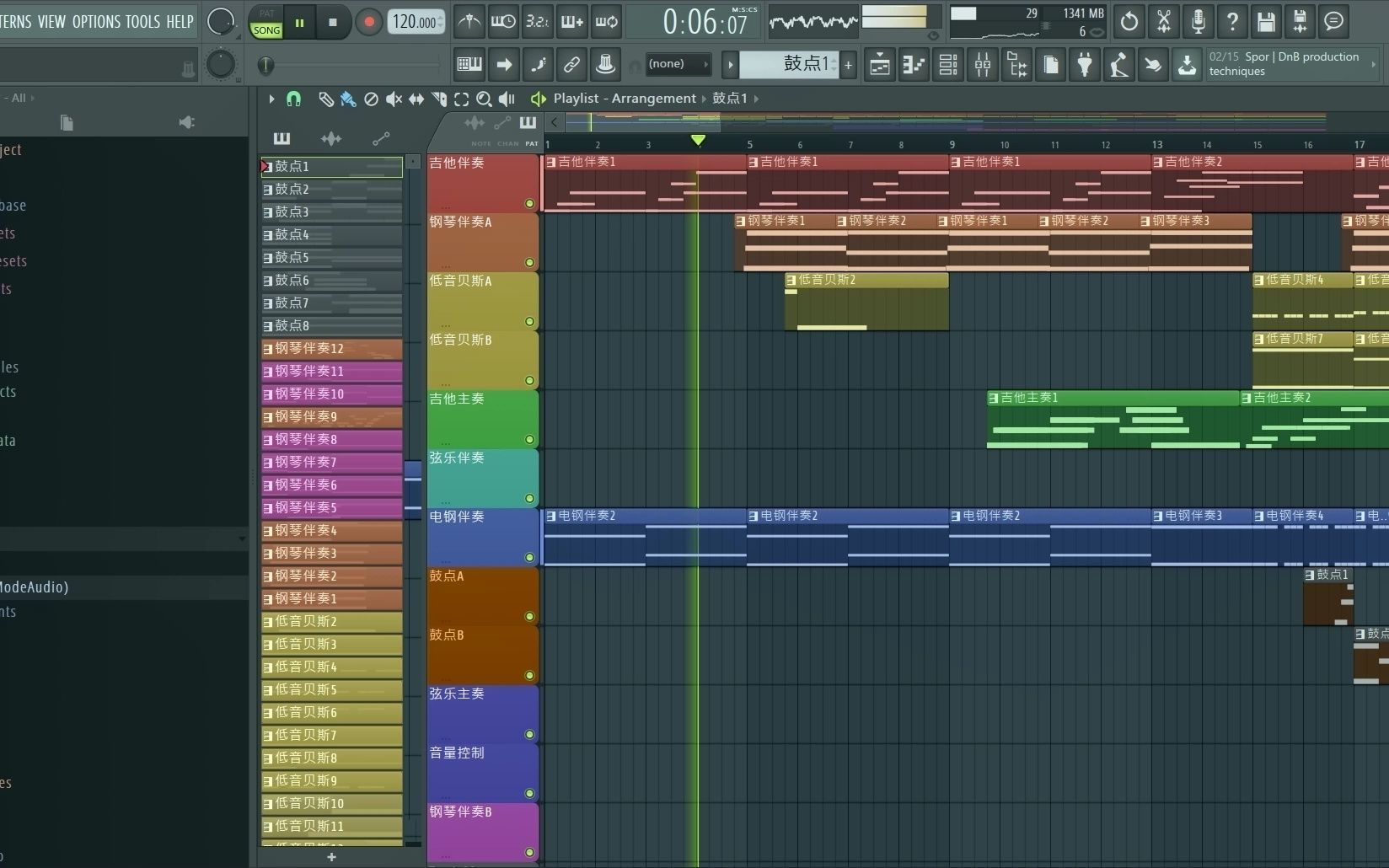
Task: Toggle the playlist snap magnet icon
Action: click(293, 99)
